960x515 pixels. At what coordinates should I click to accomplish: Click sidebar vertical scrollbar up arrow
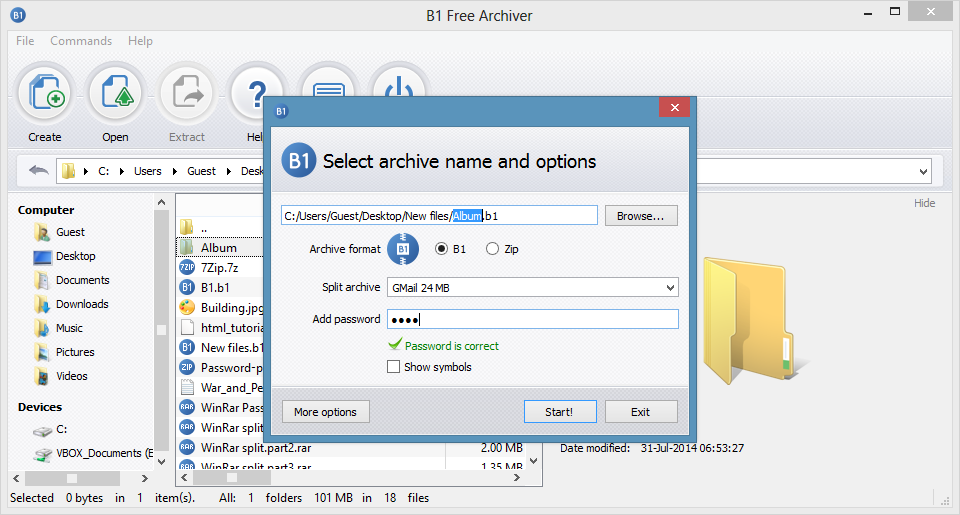(x=162, y=202)
